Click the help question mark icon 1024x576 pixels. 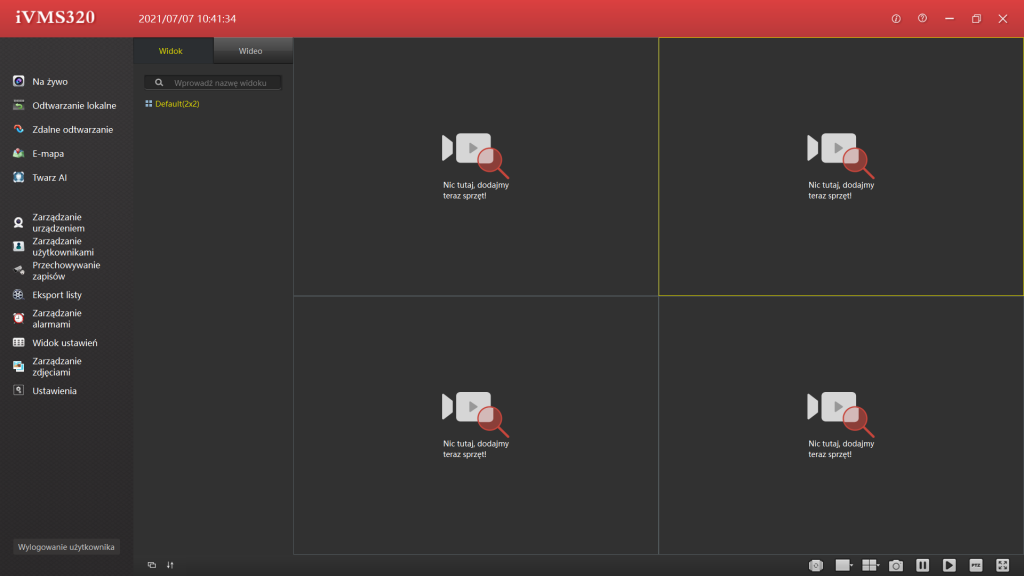[x=922, y=19]
